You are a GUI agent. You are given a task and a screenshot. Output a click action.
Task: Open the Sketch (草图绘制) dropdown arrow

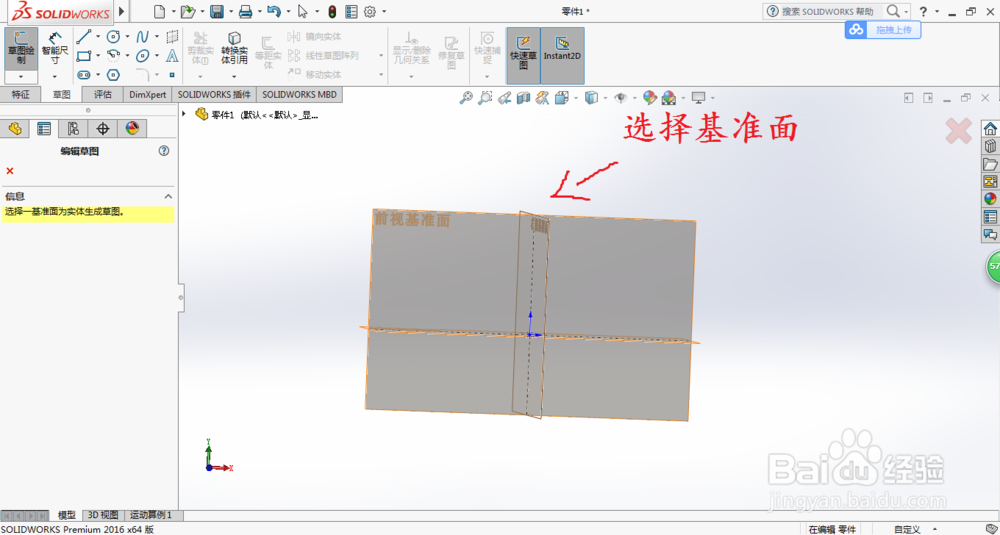(21, 77)
